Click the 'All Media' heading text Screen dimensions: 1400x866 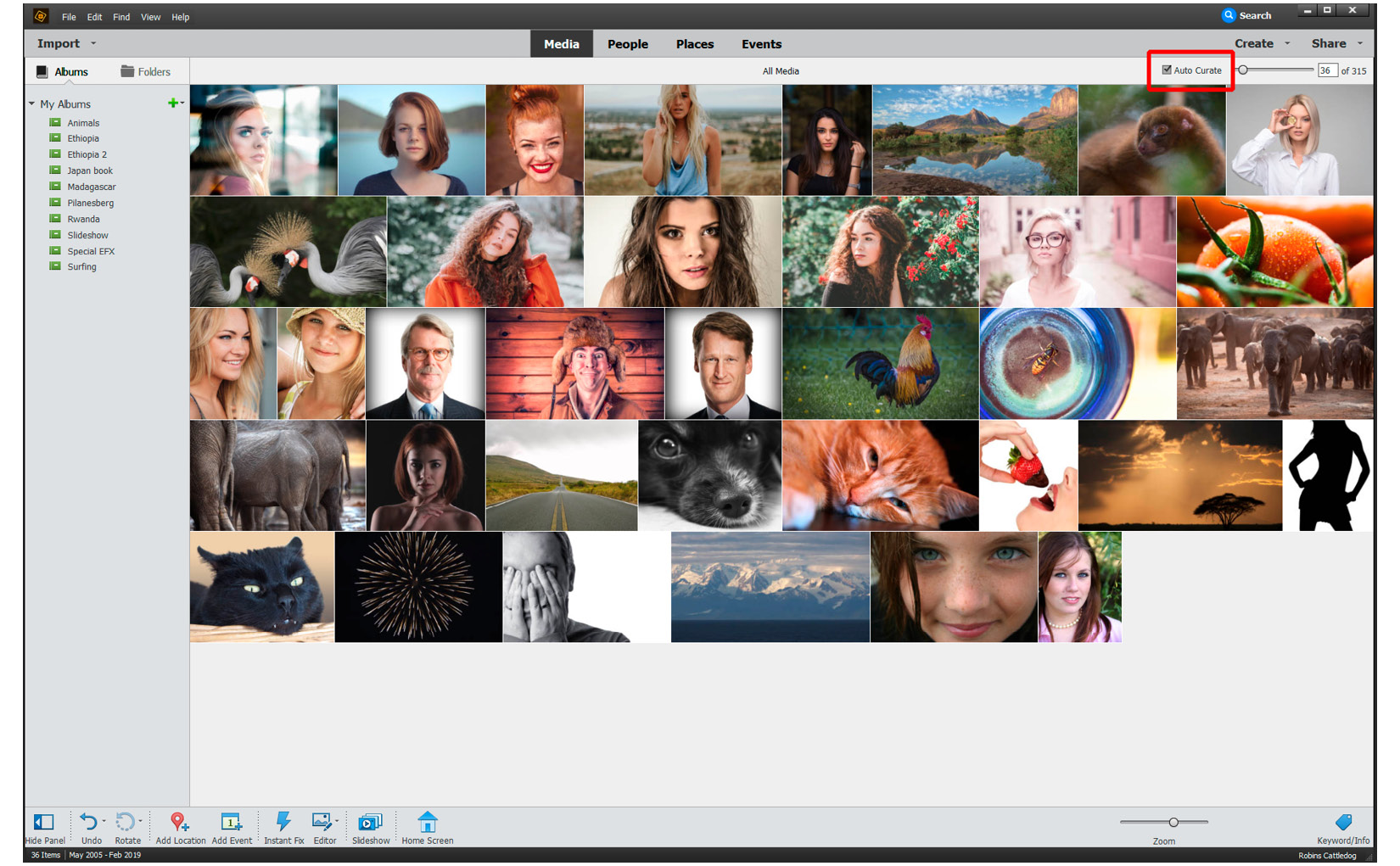point(781,71)
